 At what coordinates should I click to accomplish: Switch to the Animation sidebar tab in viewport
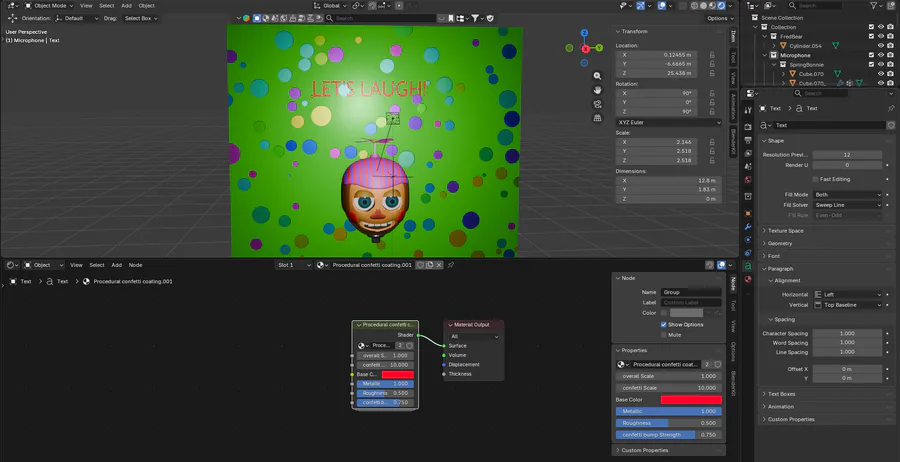tap(734, 107)
